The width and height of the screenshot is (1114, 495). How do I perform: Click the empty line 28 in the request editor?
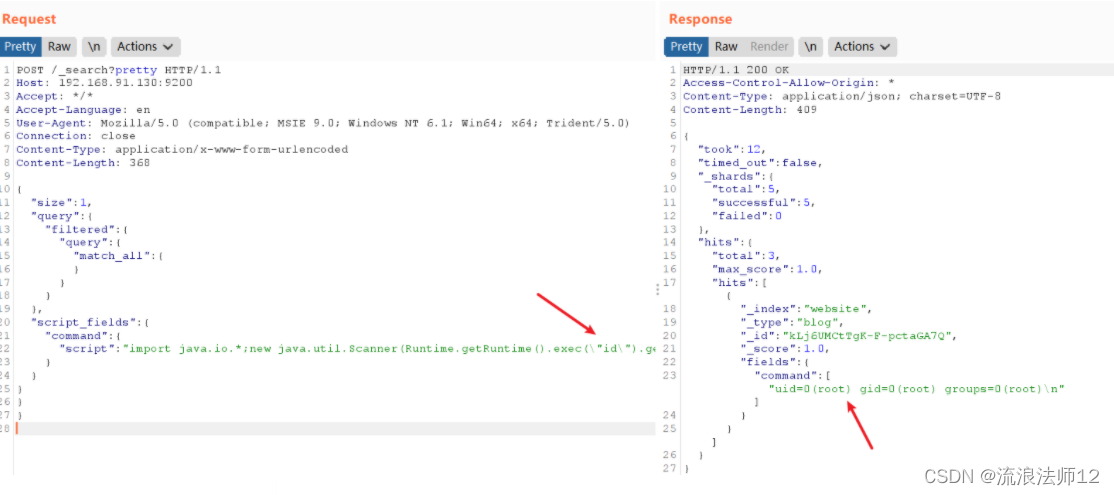click(334, 429)
